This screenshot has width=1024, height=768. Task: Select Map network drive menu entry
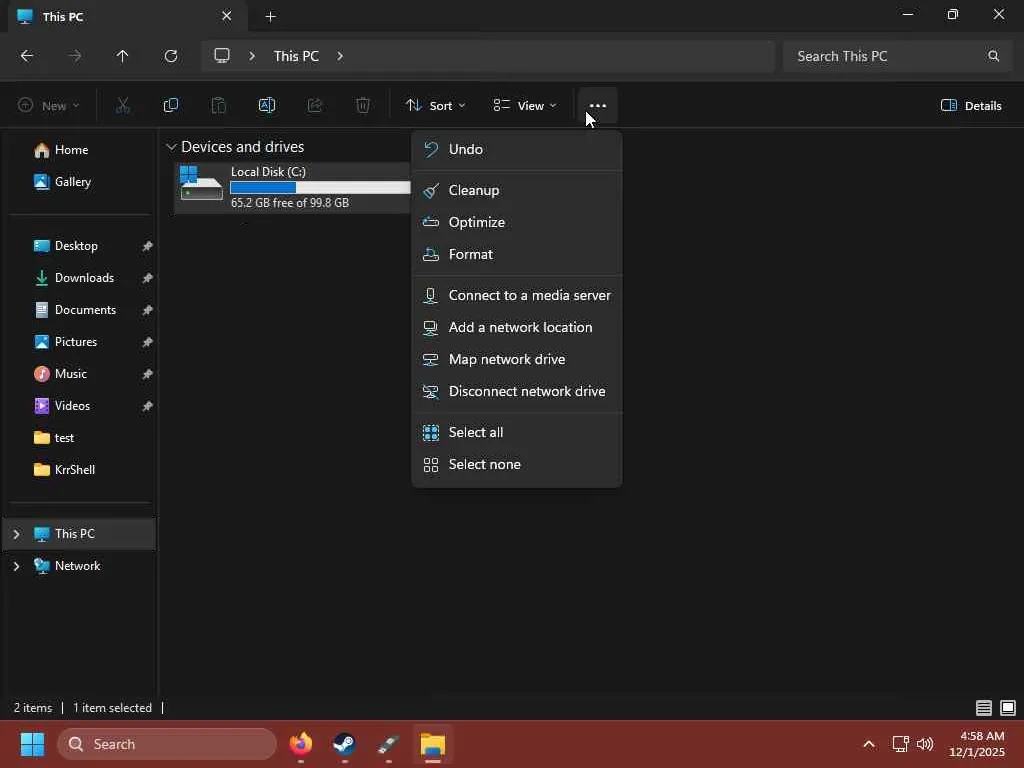point(507,359)
